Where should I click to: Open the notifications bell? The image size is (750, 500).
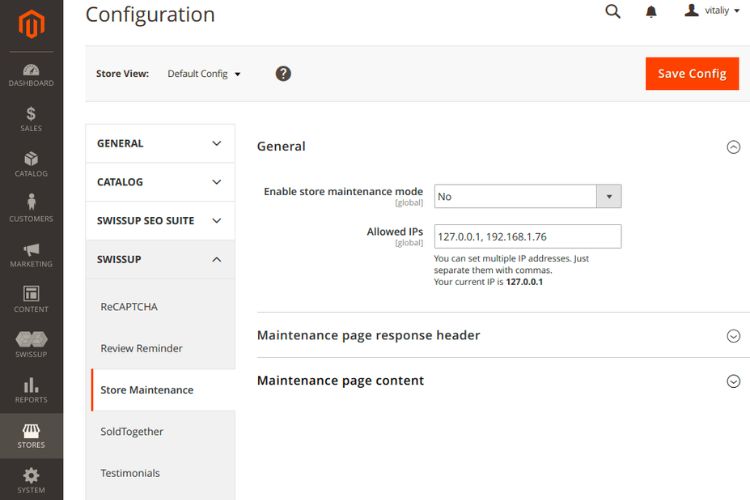pos(651,12)
